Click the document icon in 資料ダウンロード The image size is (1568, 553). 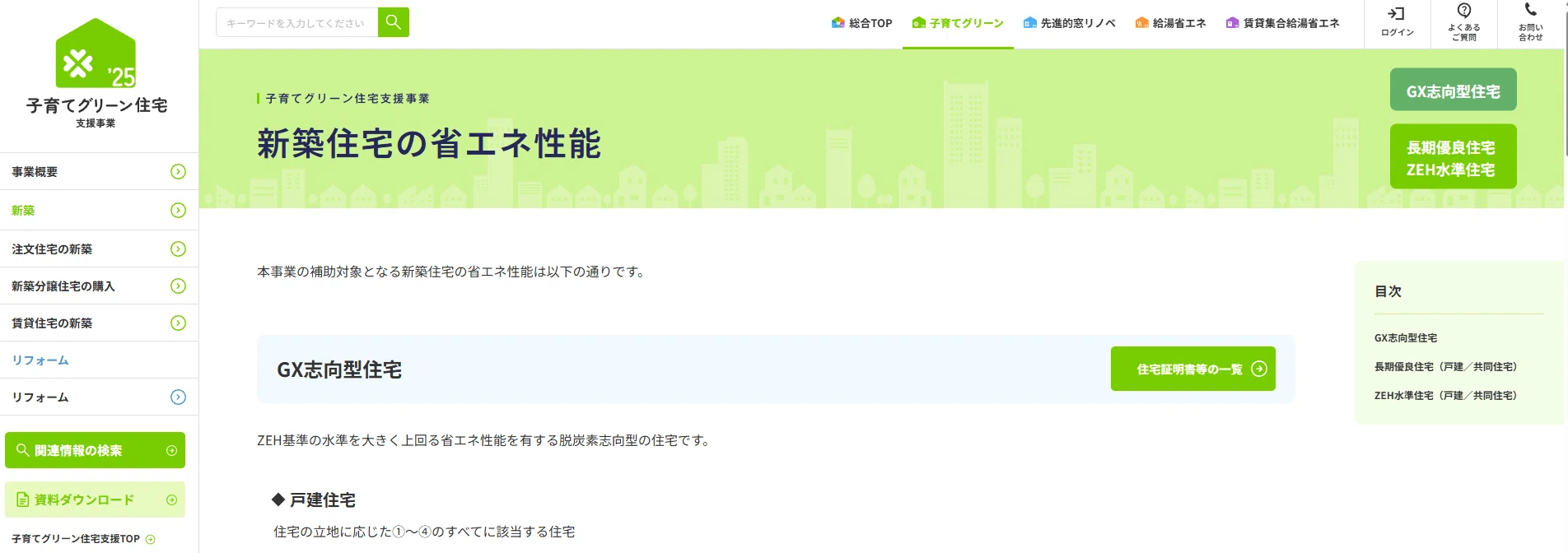(x=23, y=500)
